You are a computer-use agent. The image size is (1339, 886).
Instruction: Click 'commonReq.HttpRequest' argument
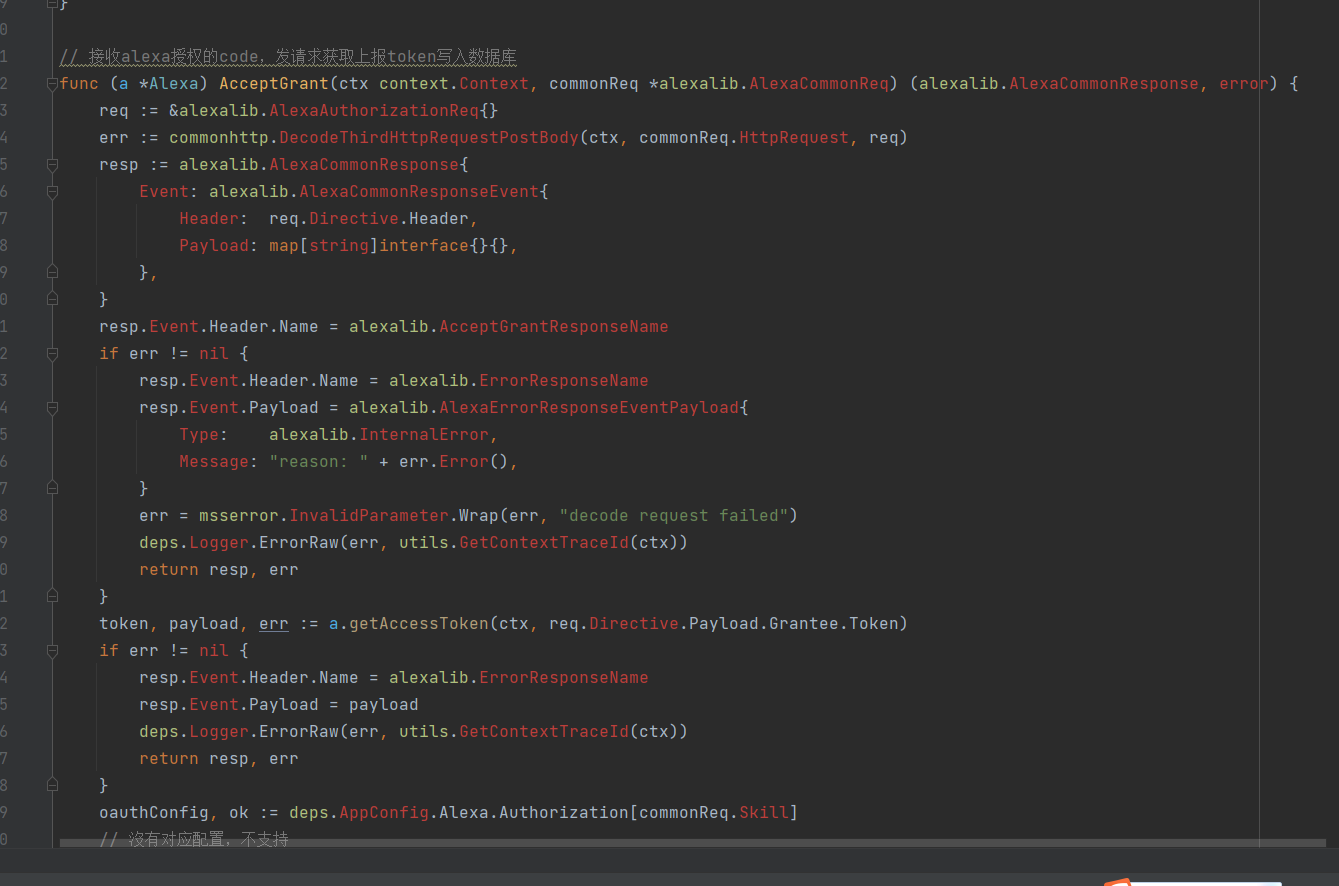pyautogui.click(x=744, y=138)
